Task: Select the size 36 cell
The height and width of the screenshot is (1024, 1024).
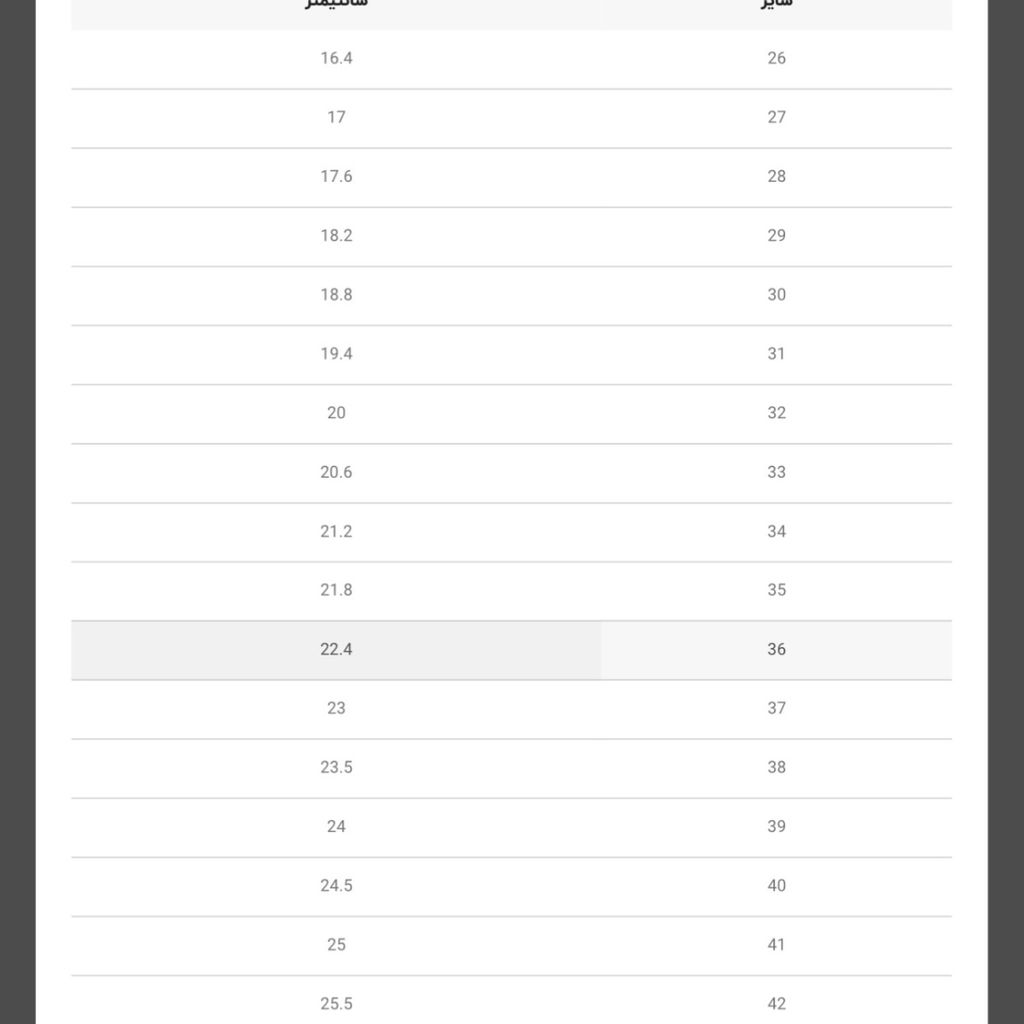Action: pyautogui.click(x=776, y=650)
